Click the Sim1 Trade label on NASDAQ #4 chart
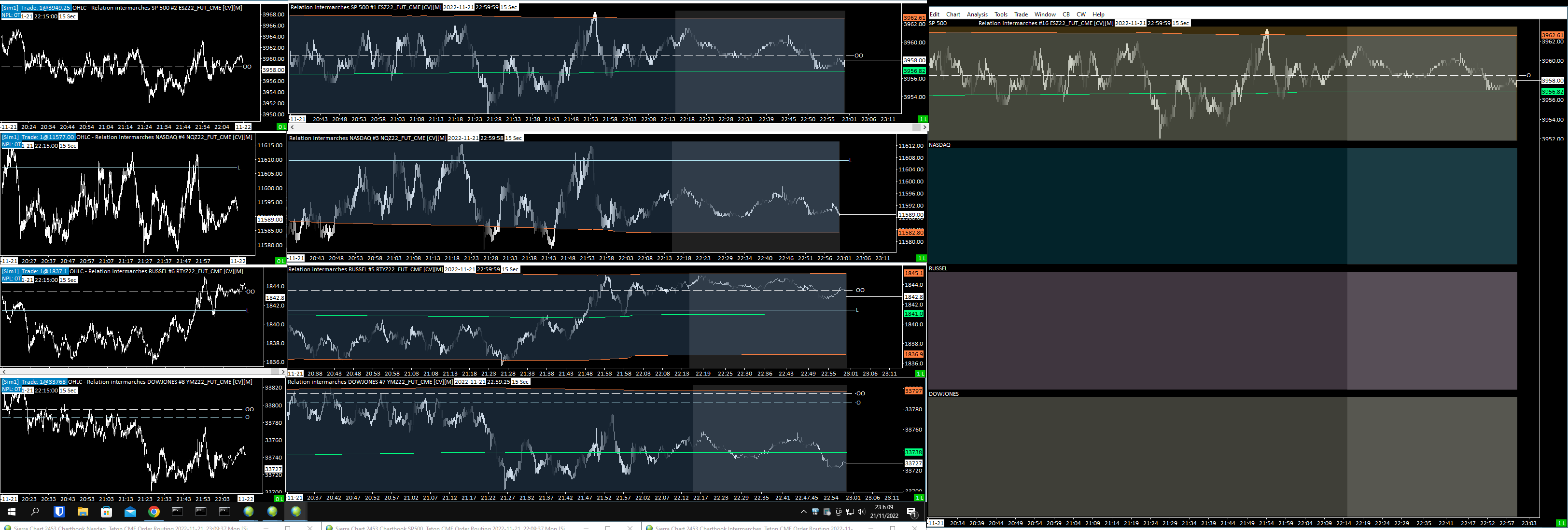The height and width of the screenshot is (530, 1568). (38, 137)
